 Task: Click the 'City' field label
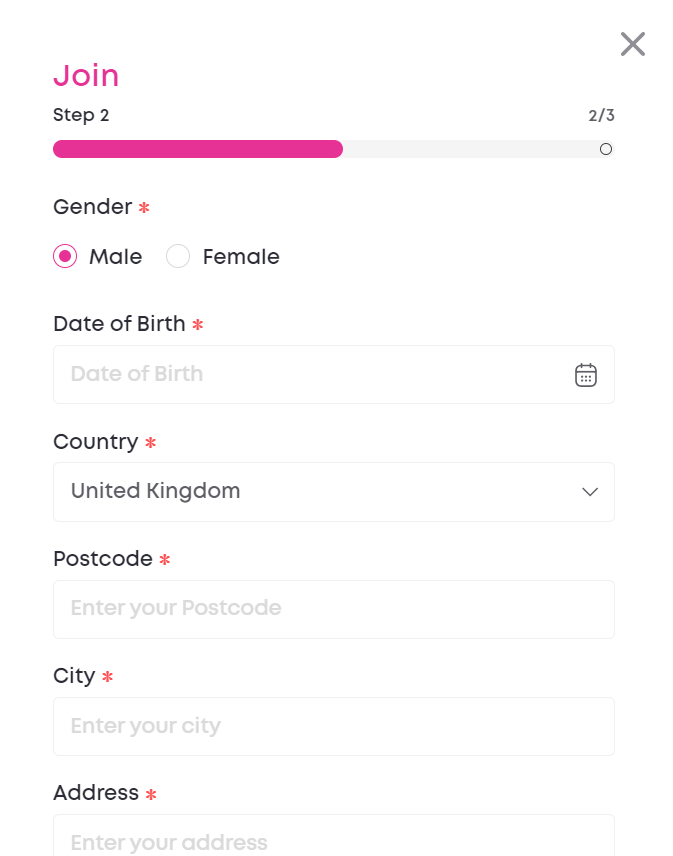point(74,676)
